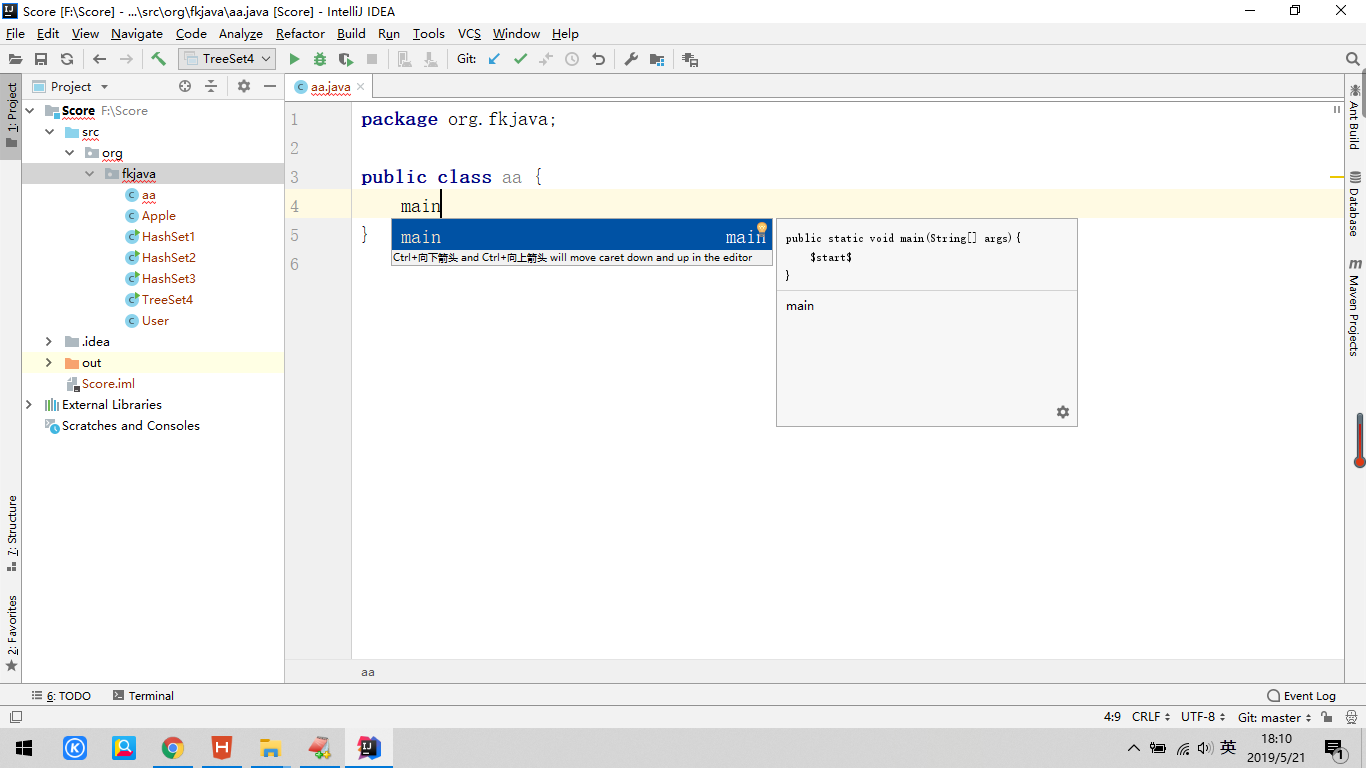
Task: Open the VCS menu
Action: pos(469,34)
